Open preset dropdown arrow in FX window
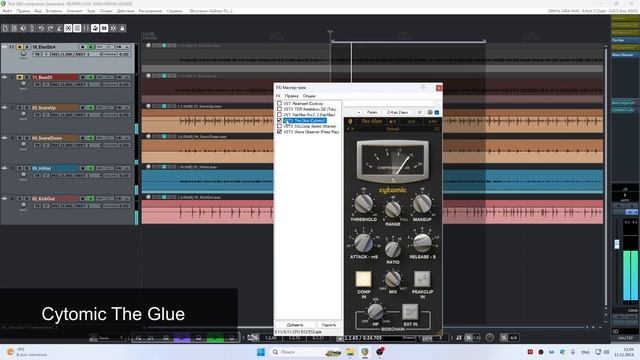The image size is (640, 360). pyautogui.click(x=359, y=112)
